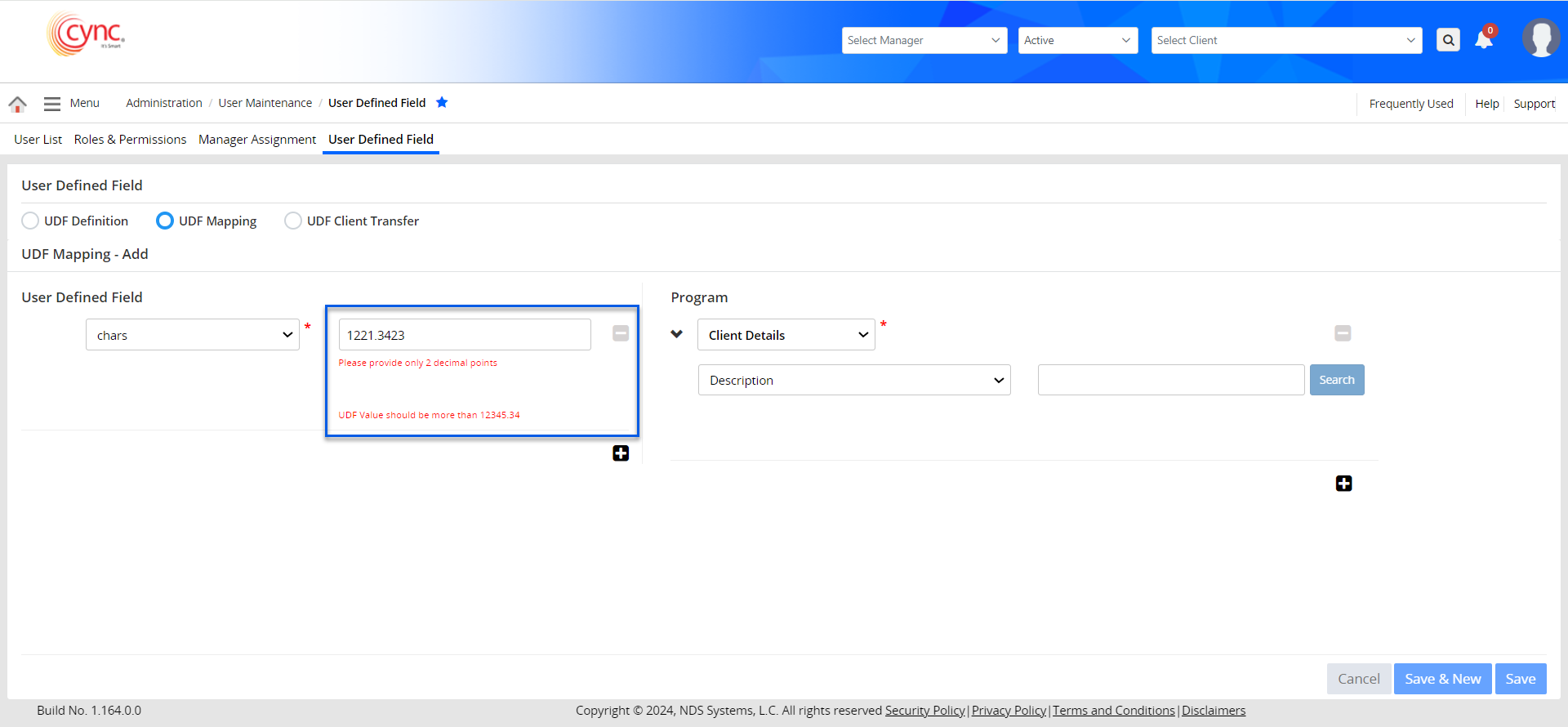This screenshot has width=1568, height=727.
Task: Click the home icon in navigation bar
Action: [x=17, y=104]
